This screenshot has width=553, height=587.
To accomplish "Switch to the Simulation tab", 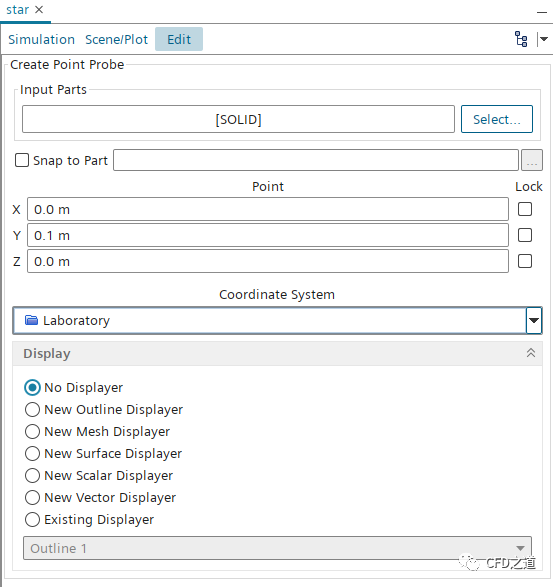I will [x=42, y=39].
